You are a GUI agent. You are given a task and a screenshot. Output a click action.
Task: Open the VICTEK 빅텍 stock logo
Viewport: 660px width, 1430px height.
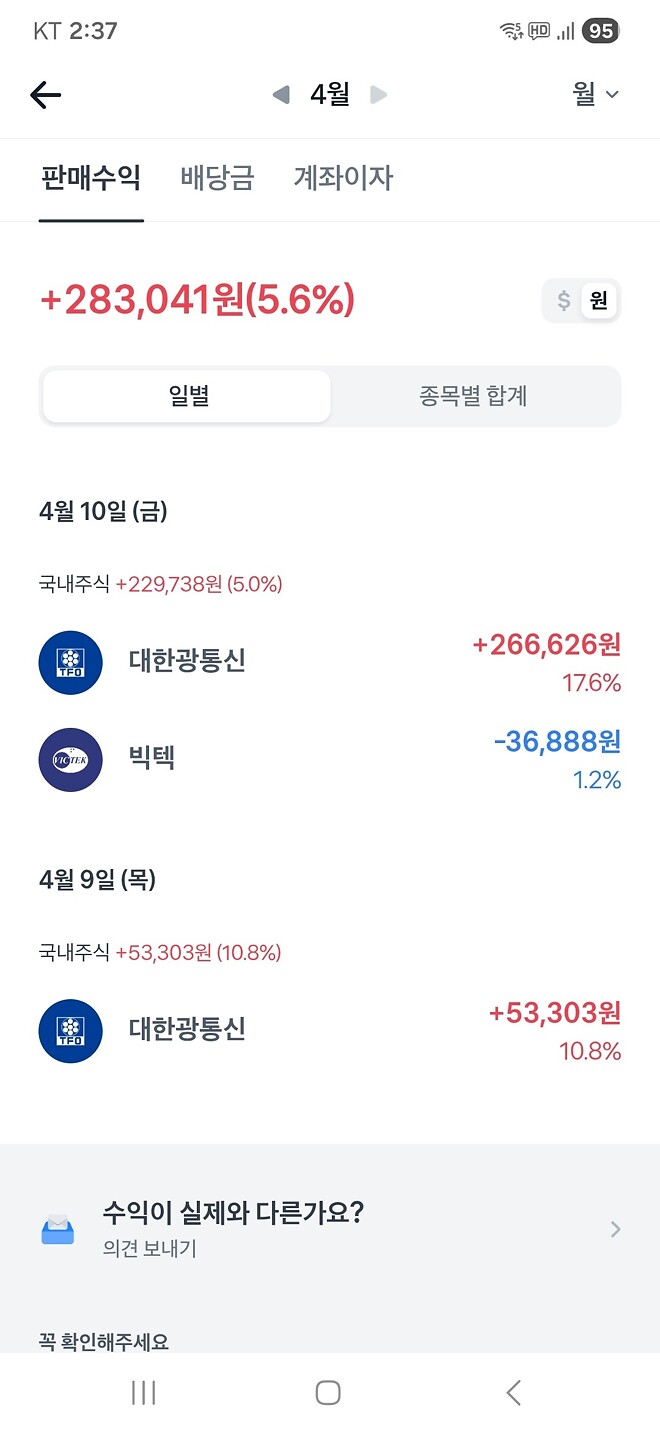[70, 760]
